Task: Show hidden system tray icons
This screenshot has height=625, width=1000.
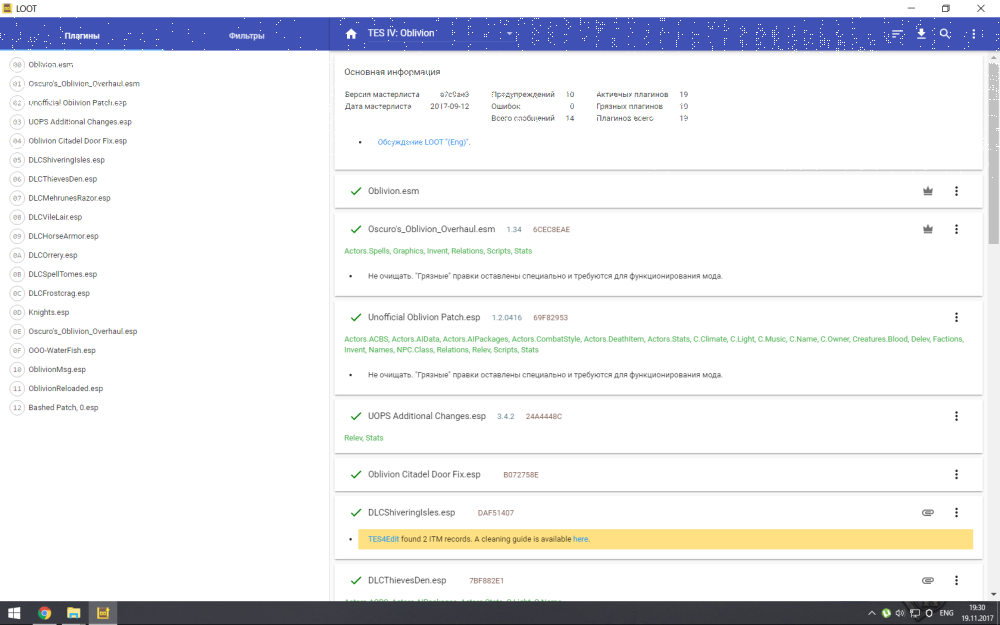Action: [872, 613]
